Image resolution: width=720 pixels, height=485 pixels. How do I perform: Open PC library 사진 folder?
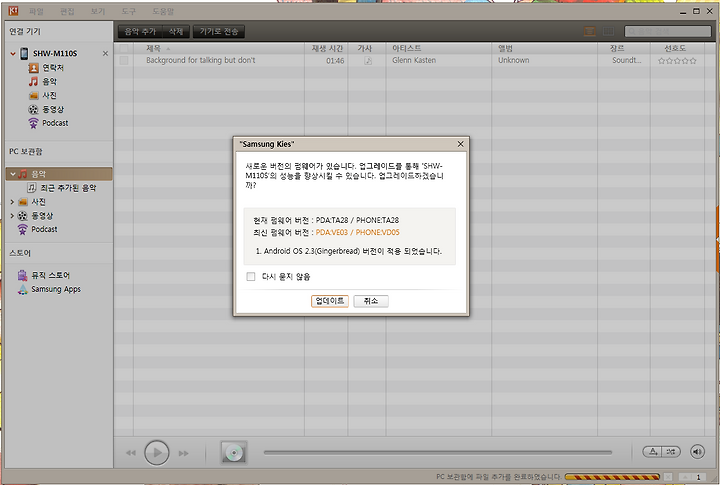(38, 202)
